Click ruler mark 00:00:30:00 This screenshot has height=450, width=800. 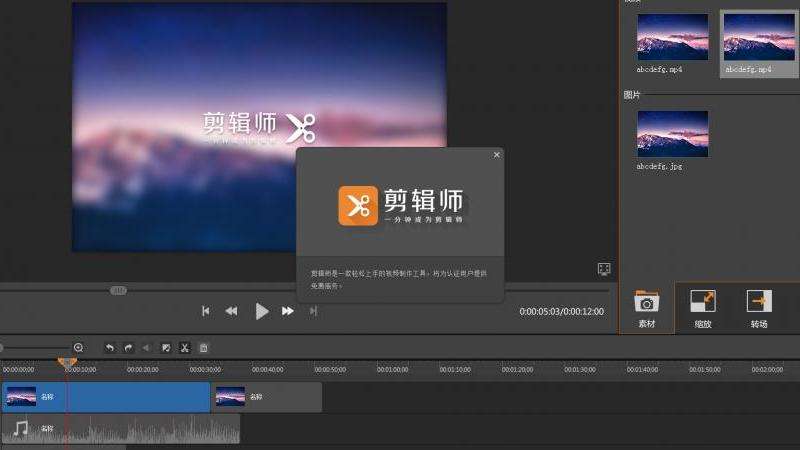205,369
